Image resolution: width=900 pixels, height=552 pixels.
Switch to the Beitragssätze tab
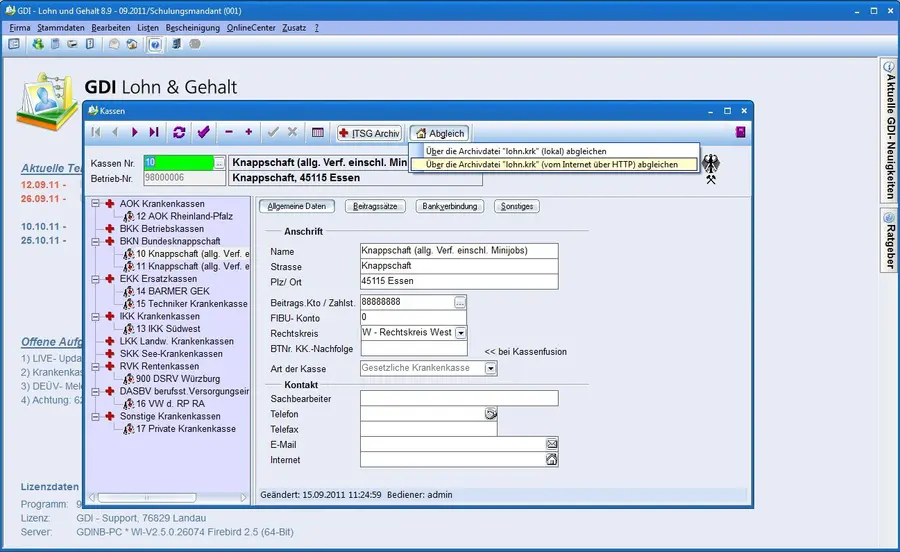[375, 206]
